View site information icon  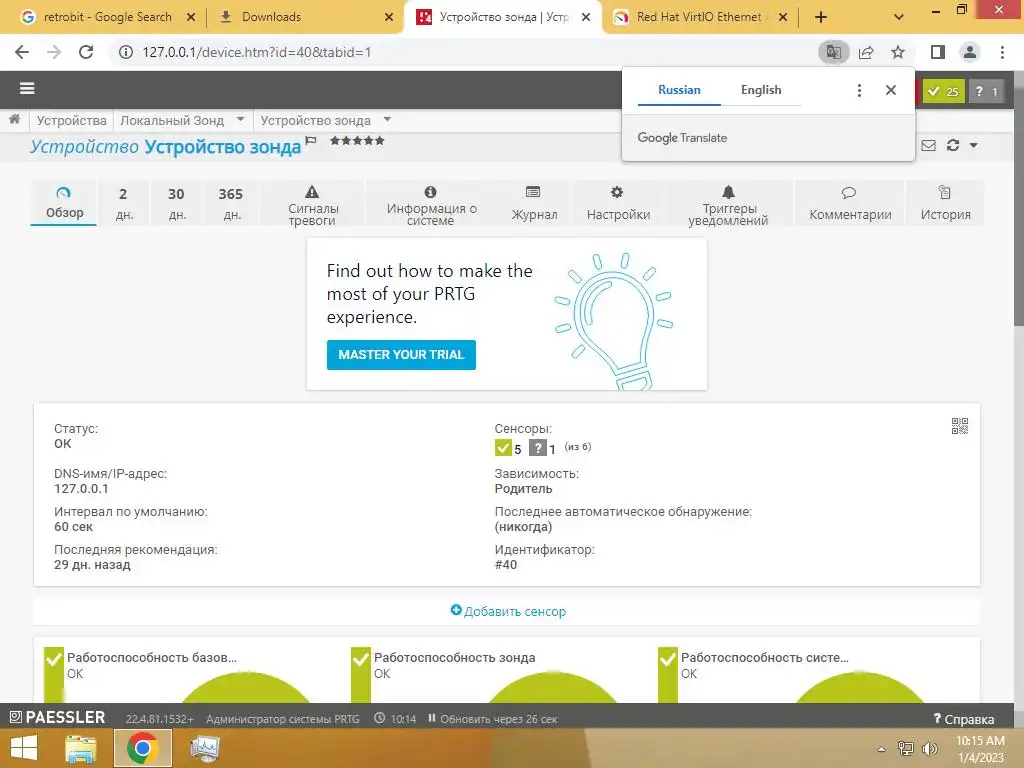click(125, 52)
